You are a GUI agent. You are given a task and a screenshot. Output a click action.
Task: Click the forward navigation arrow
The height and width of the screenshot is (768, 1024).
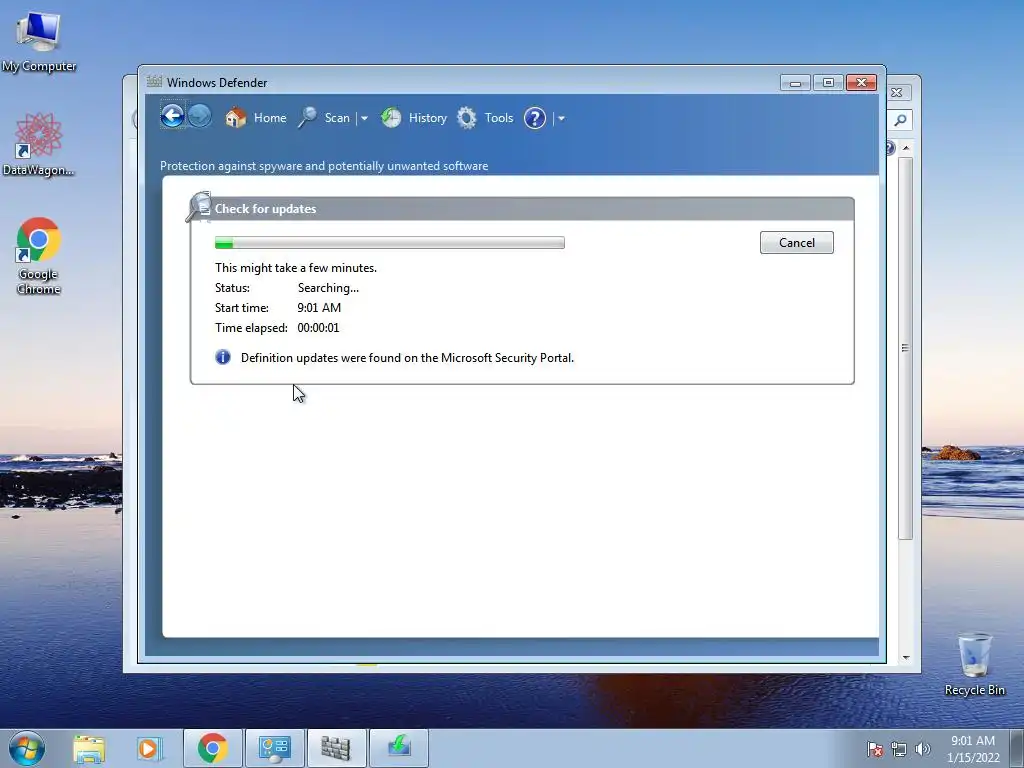[200, 117]
